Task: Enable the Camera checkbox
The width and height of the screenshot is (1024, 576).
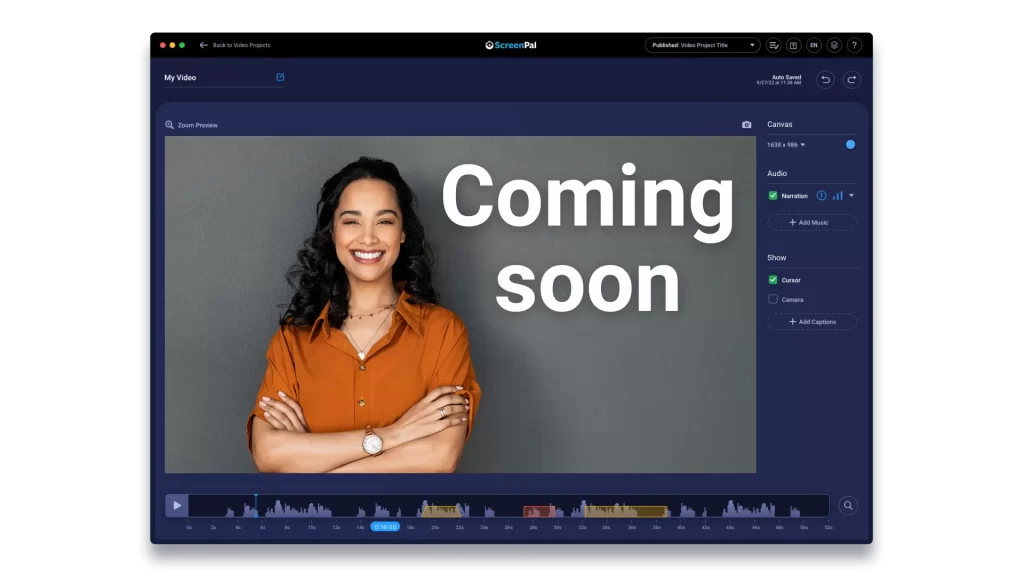Action: [x=773, y=299]
